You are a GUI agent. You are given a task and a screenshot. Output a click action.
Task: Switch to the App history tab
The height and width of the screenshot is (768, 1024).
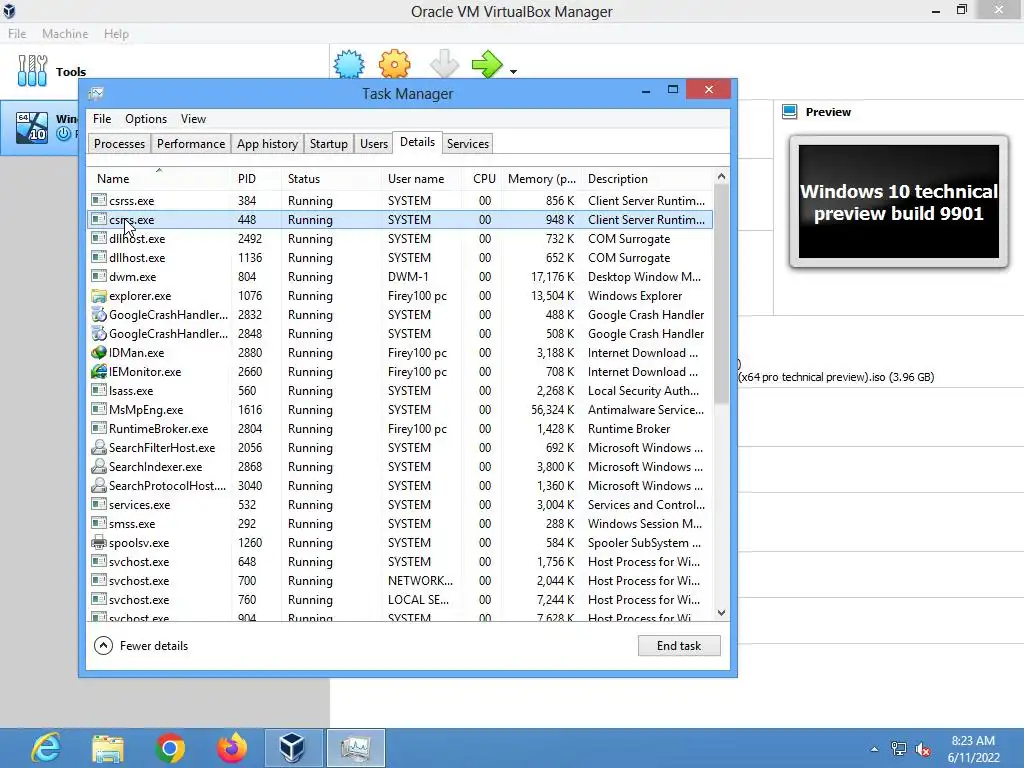tap(267, 144)
